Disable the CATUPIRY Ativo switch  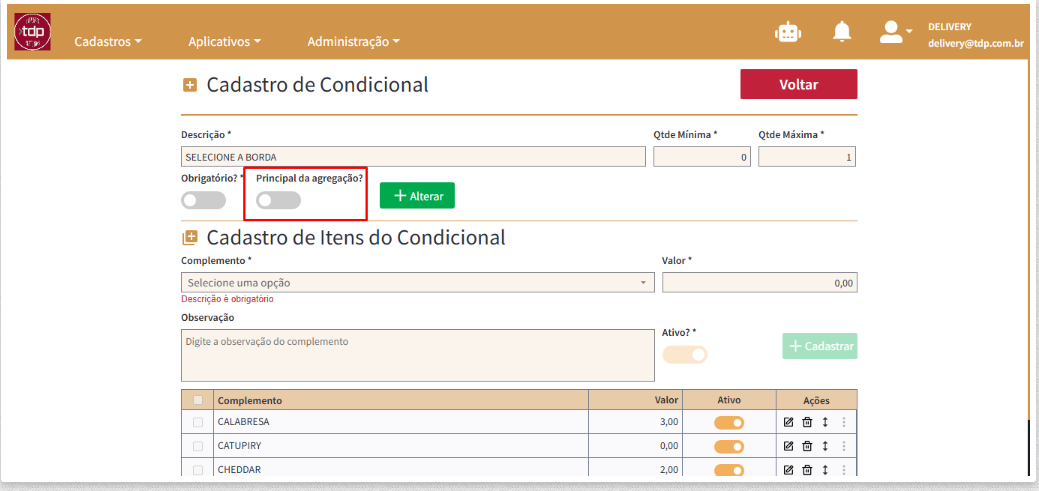coord(729,447)
